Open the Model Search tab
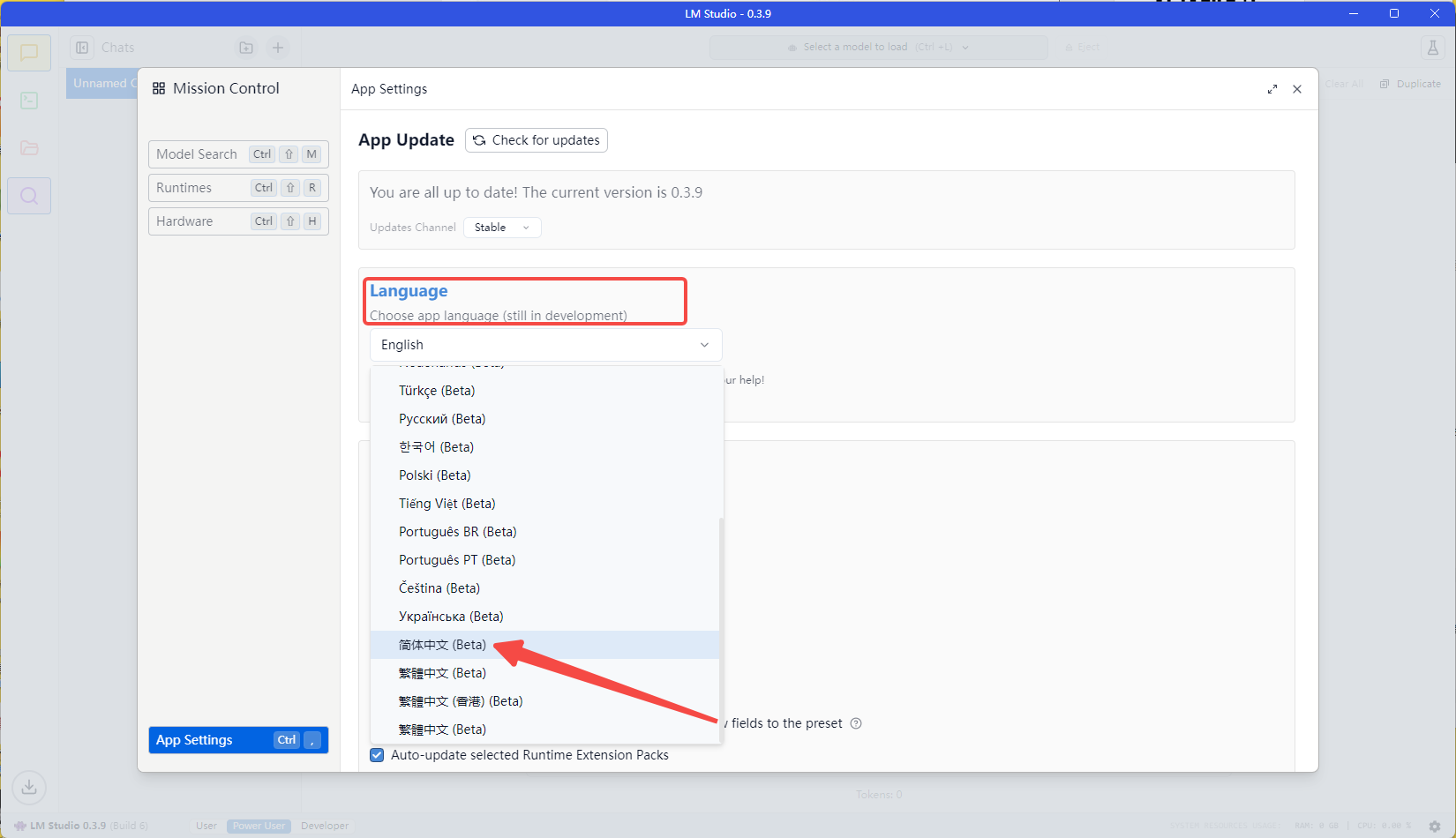This screenshot has height=838, width=1456. pyautogui.click(x=238, y=154)
